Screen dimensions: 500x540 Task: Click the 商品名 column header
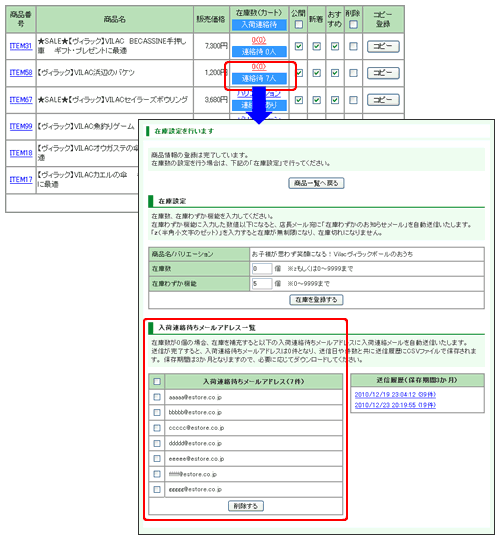pyautogui.click(x=115, y=19)
